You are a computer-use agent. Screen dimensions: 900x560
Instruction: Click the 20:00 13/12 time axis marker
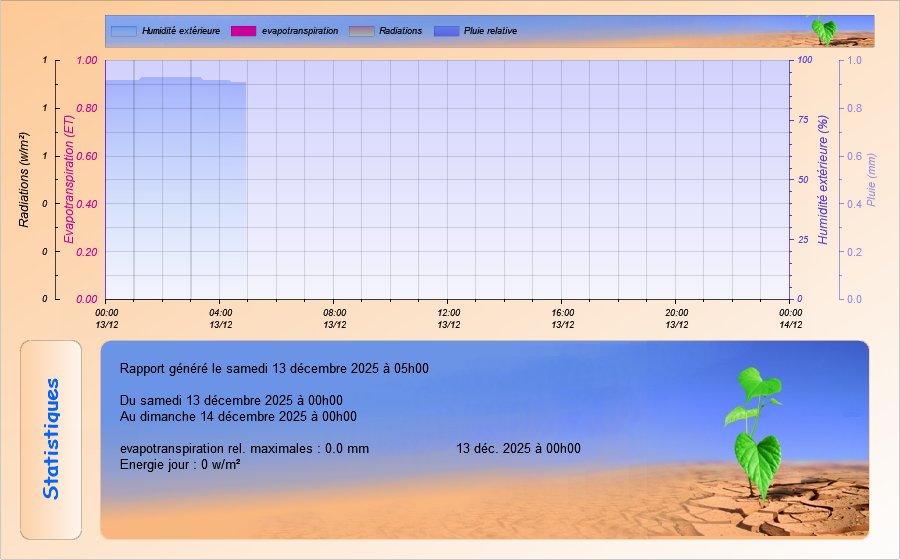[677, 318]
